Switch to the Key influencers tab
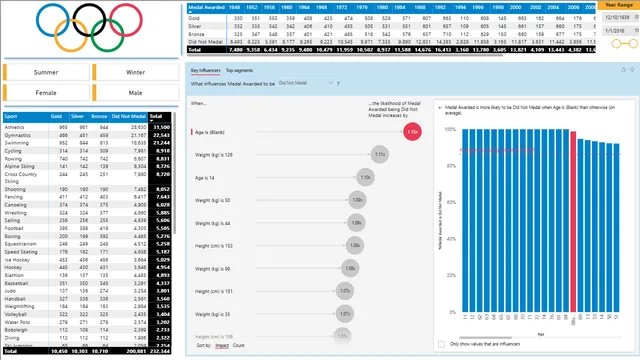The height and width of the screenshot is (360, 640). 205,71
